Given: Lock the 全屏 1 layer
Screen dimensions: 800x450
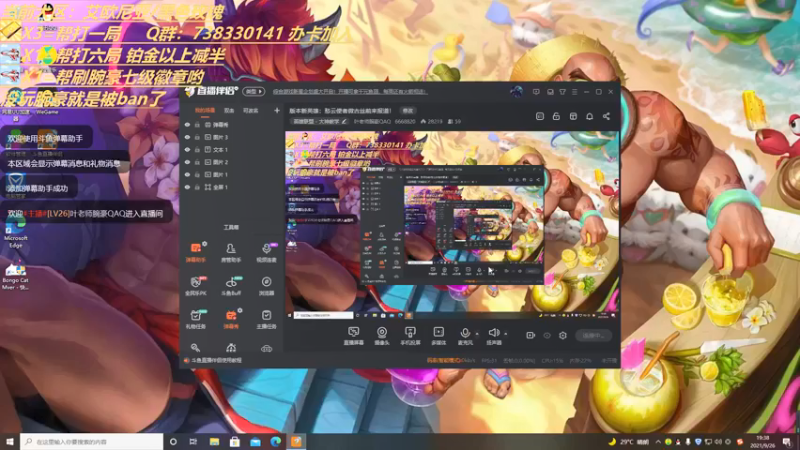Looking at the screenshot, I should click(x=197, y=187).
